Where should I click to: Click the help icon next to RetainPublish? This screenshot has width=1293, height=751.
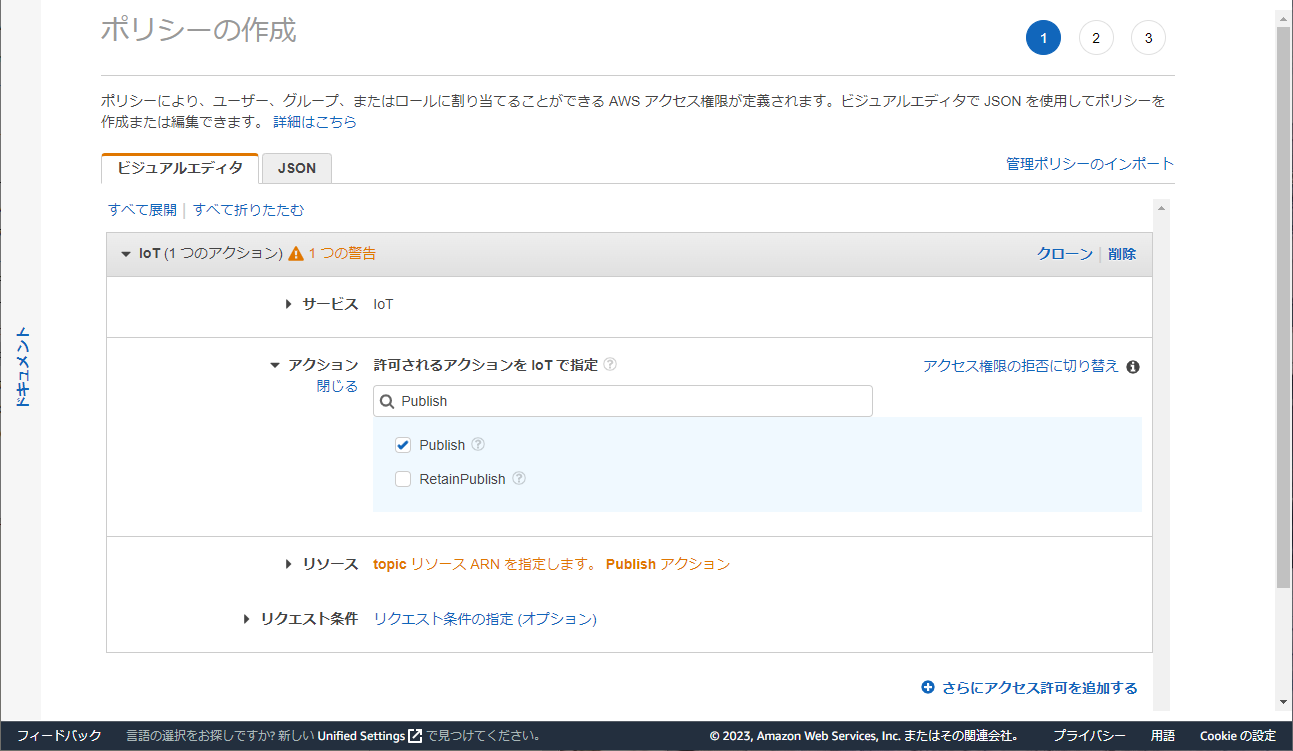point(519,478)
